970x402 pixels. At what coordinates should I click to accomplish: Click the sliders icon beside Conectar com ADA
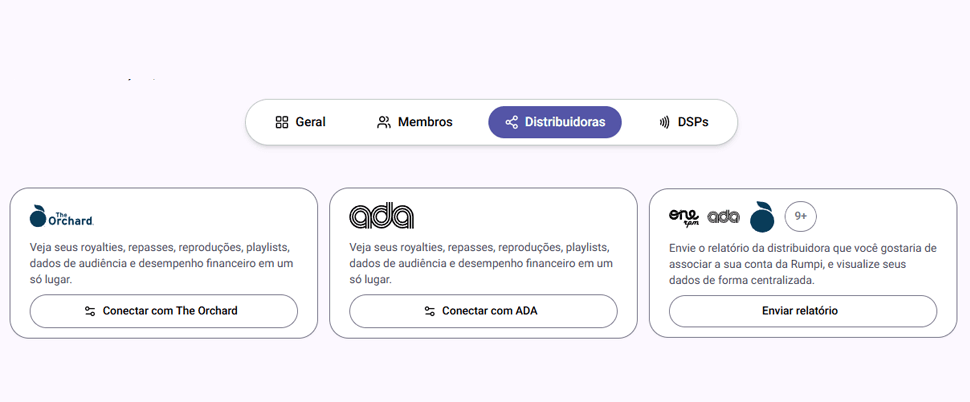click(430, 311)
